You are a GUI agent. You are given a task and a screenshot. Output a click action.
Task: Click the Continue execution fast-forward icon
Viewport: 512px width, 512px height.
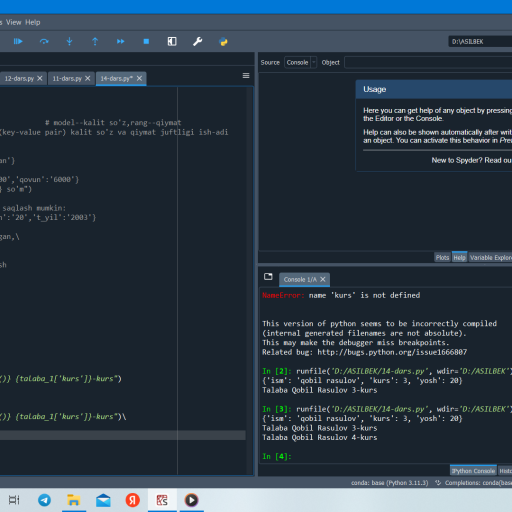coord(121,41)
